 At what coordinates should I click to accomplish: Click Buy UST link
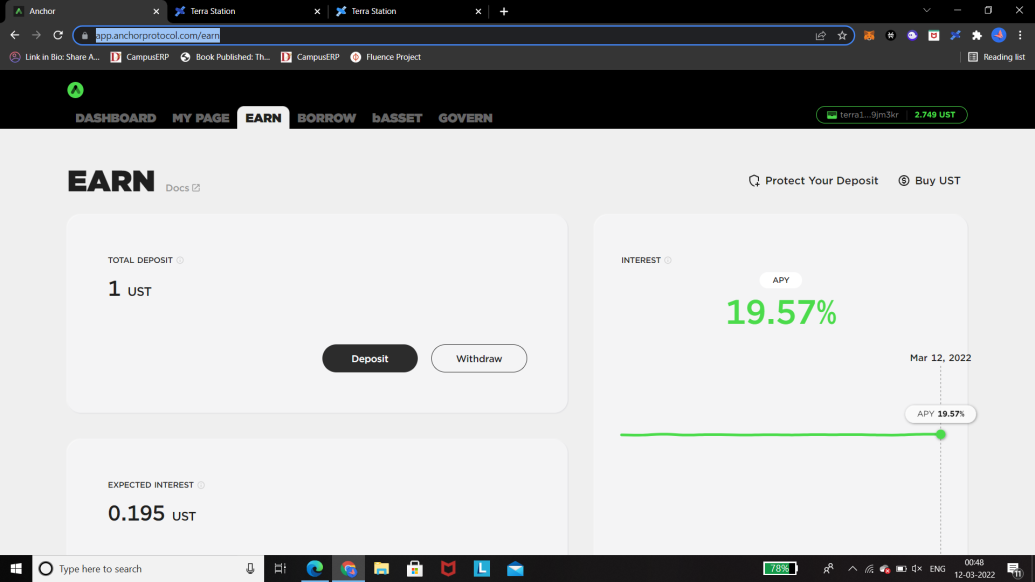click(929, 181)
